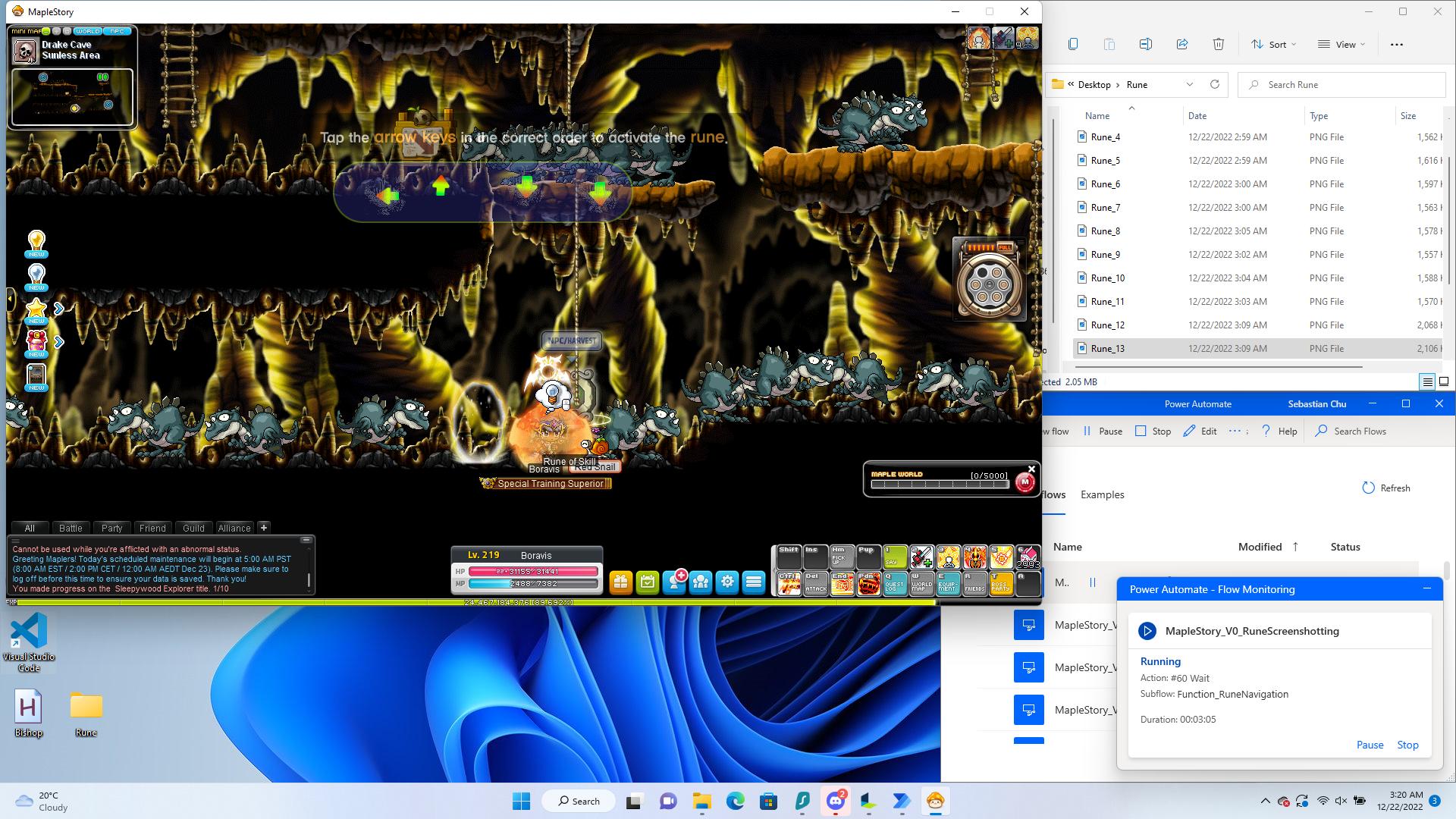1456x819 pixels.
Task: Switch File Explorer to details view layout
Action: pos(1427,381)
